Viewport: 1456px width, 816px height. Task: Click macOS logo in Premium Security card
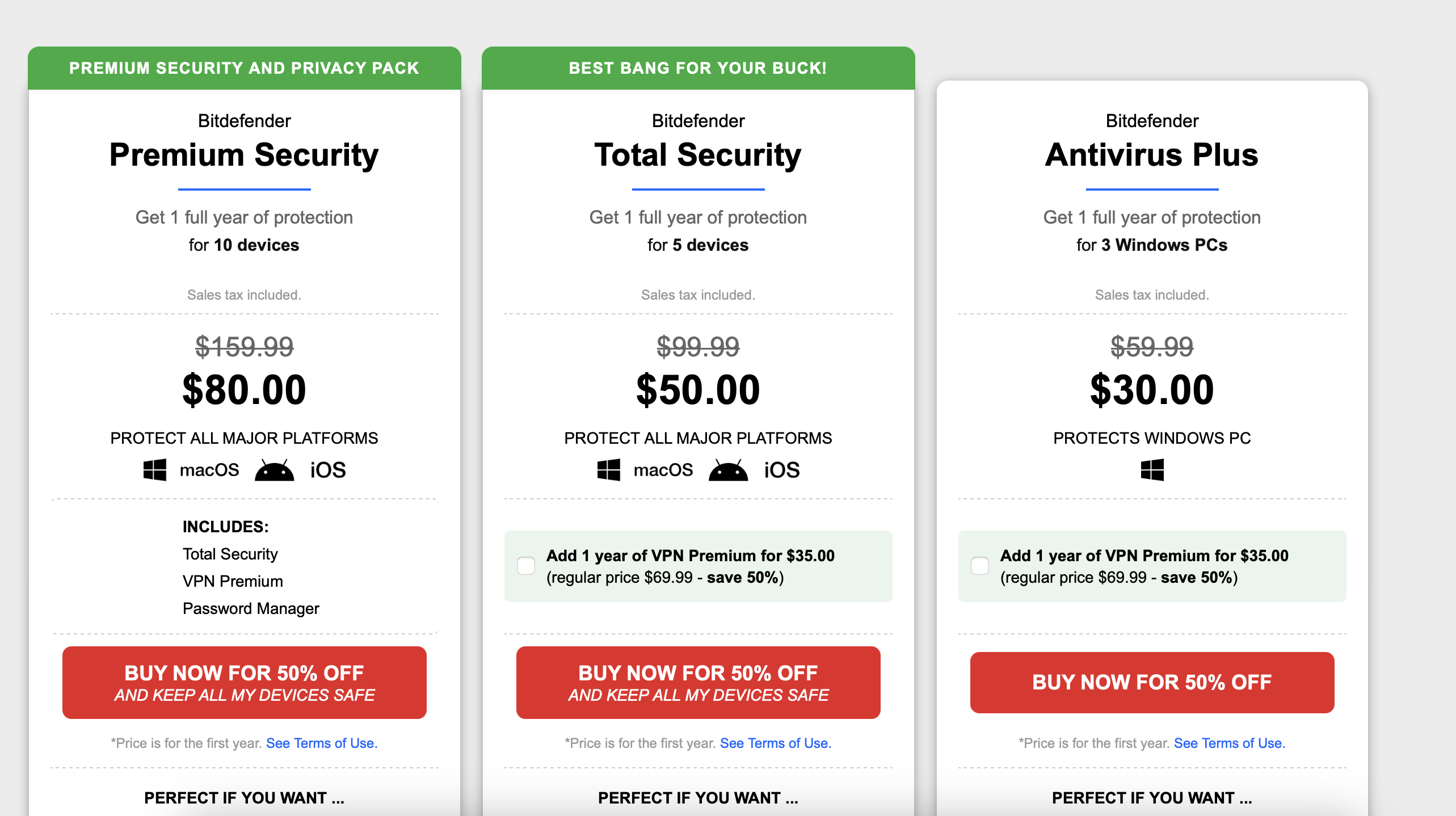209,470
